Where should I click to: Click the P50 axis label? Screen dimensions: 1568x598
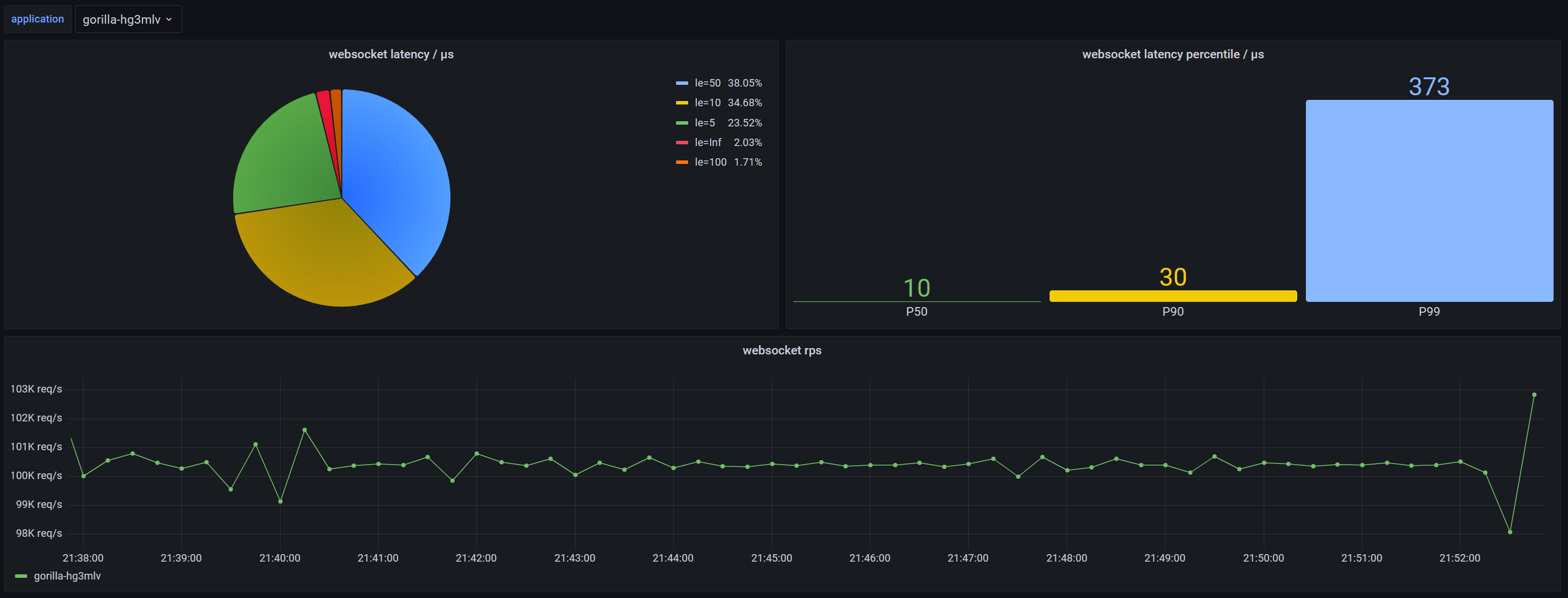coord(916,312)
